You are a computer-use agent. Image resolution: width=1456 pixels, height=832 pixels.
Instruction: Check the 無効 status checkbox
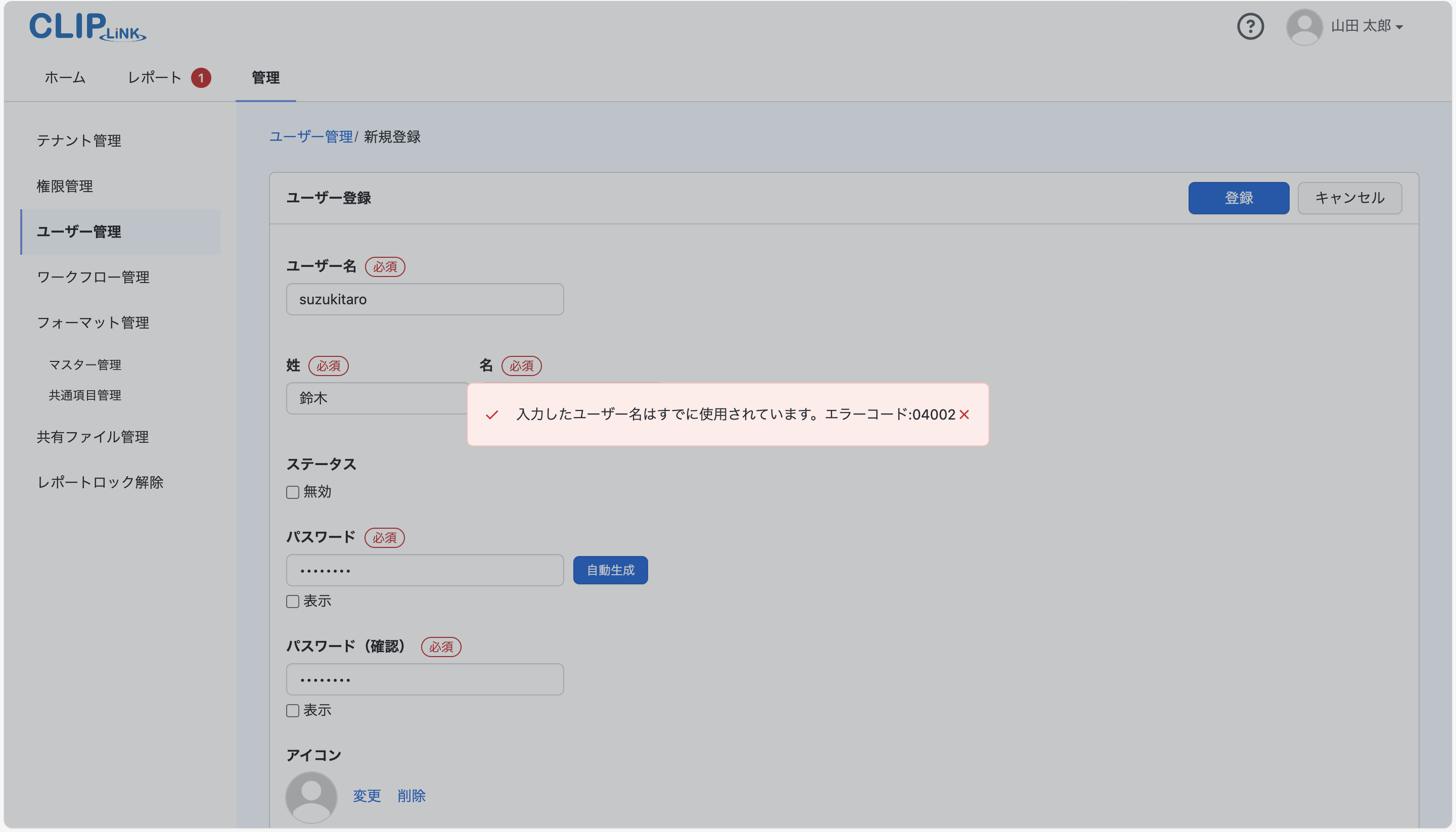tap(293, 492)
